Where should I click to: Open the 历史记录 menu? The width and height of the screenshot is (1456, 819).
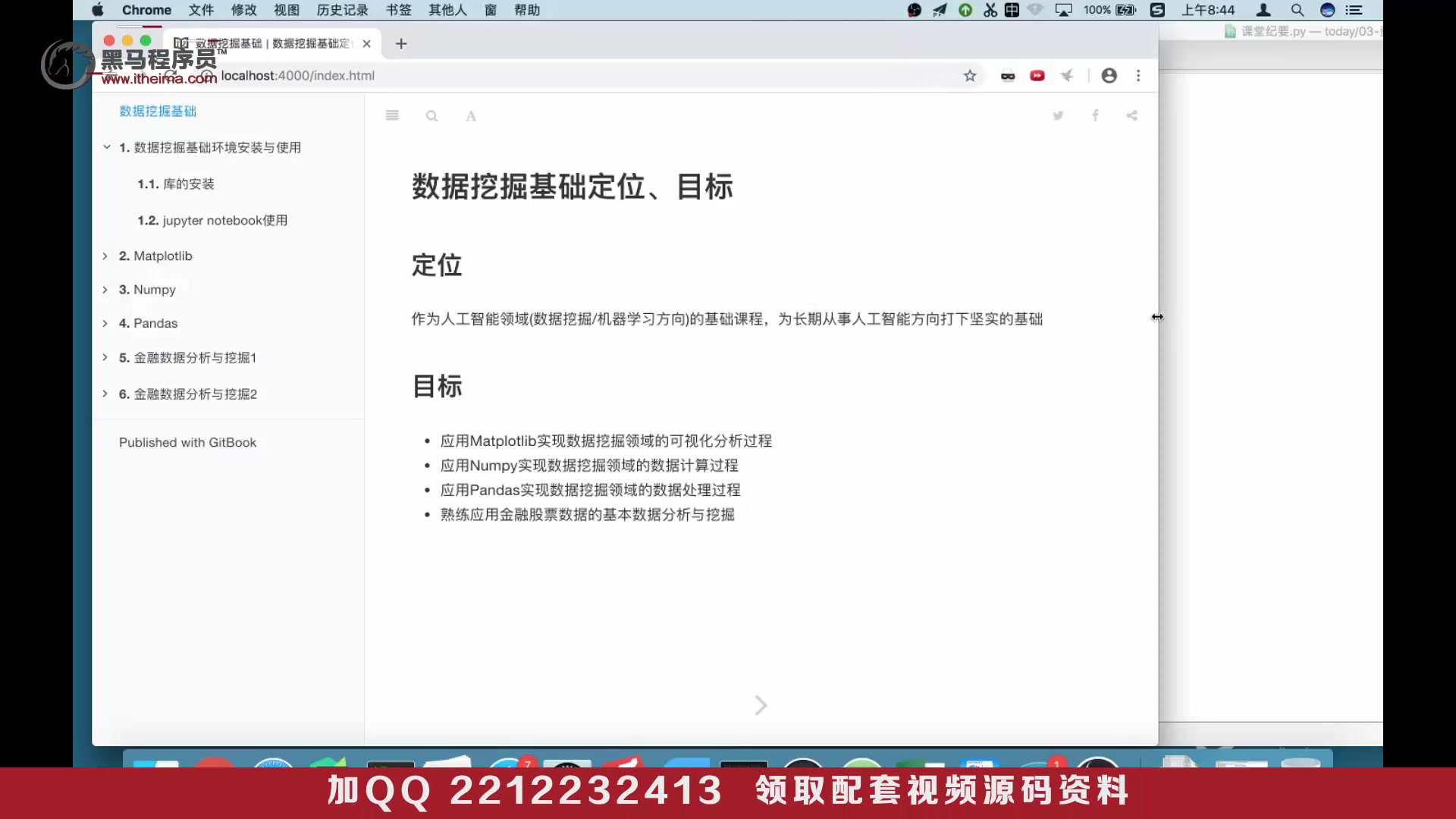coord(342,10)
